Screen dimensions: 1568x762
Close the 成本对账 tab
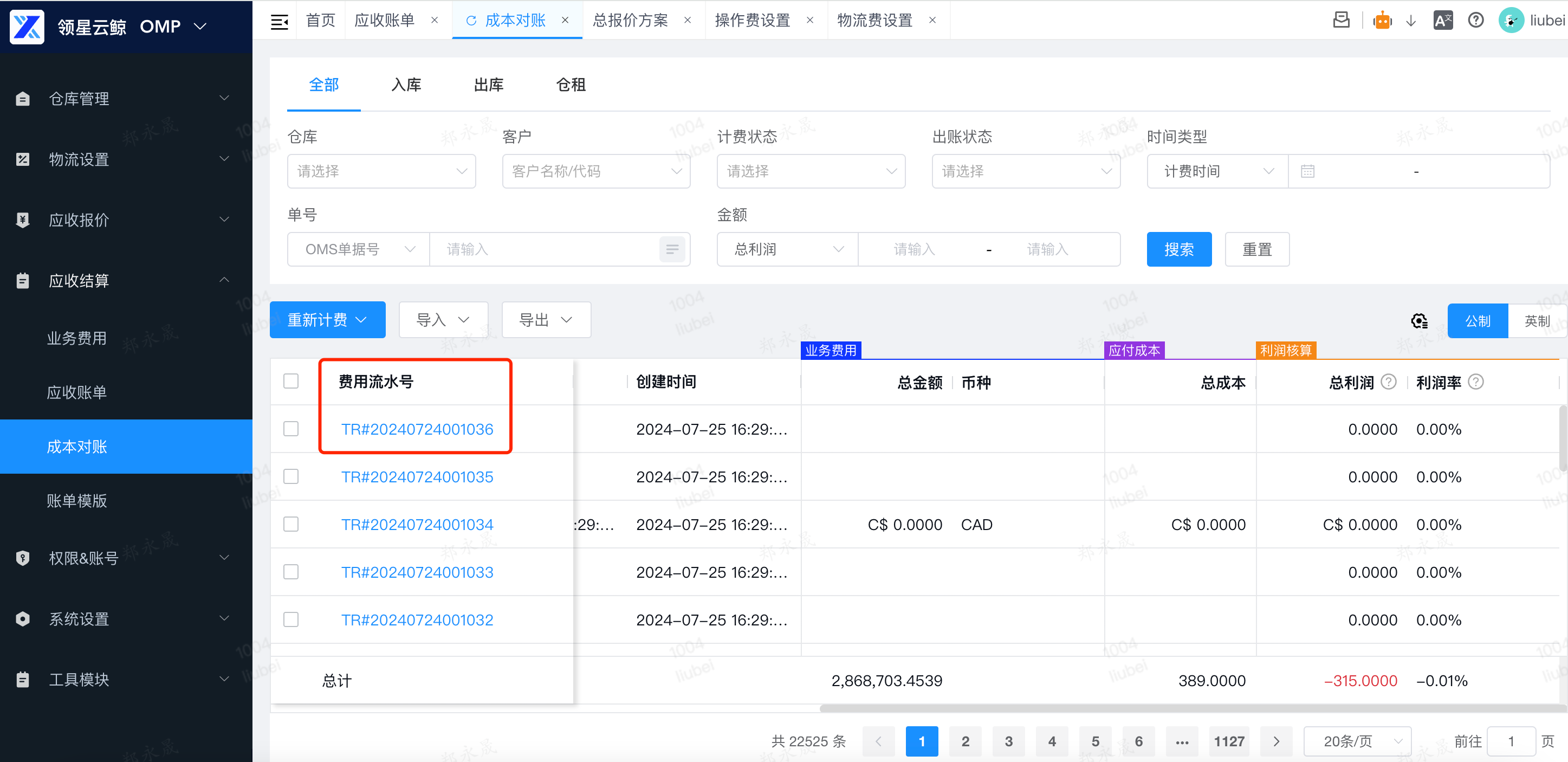pyautogui.click(x=565, y=20)
